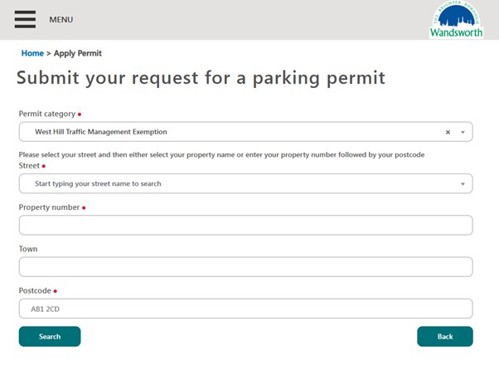Expand the Street dropdown arrow
Screen dimensions: 499x370
click(463, 184)
